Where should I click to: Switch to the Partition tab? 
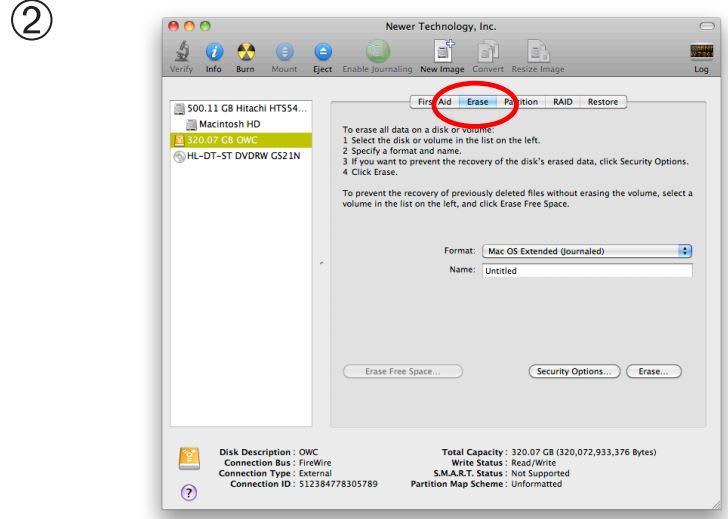(521, 102)
